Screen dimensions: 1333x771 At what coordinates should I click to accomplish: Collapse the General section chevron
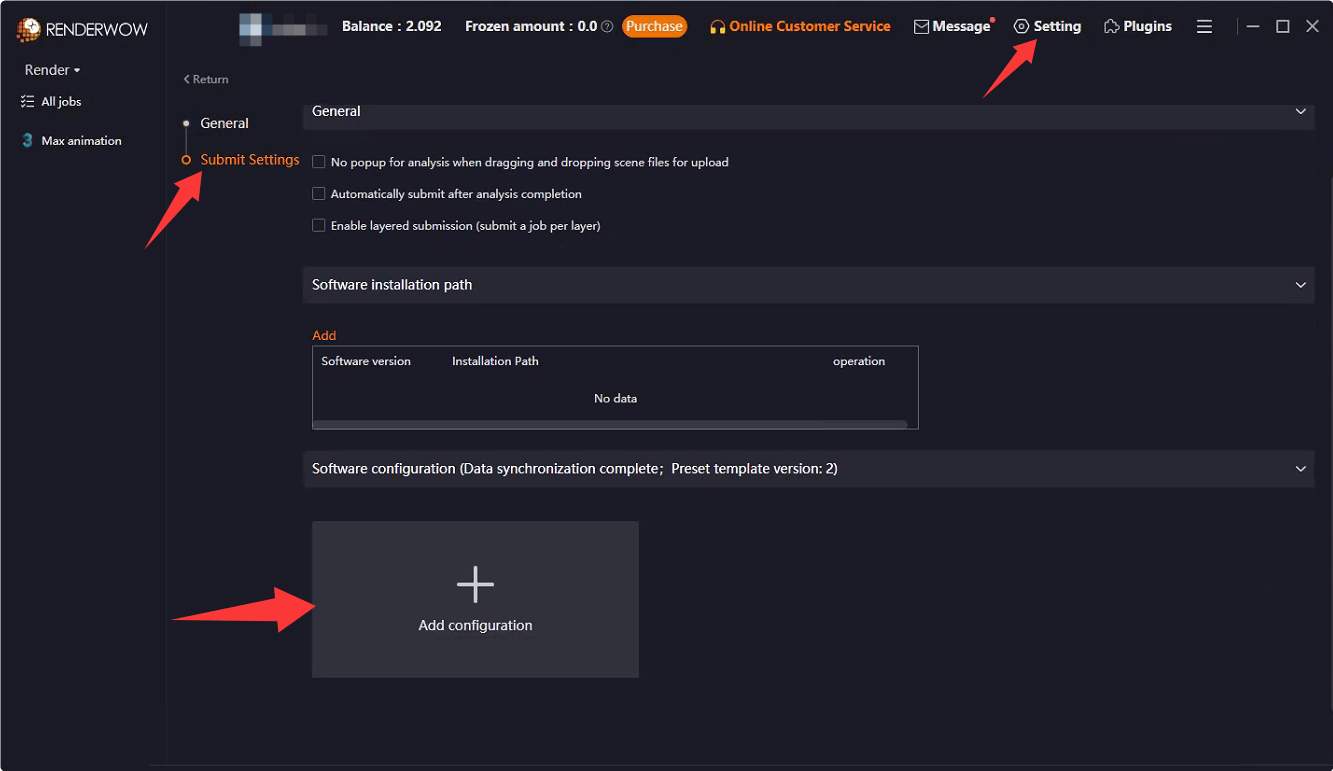(1300, 112)
